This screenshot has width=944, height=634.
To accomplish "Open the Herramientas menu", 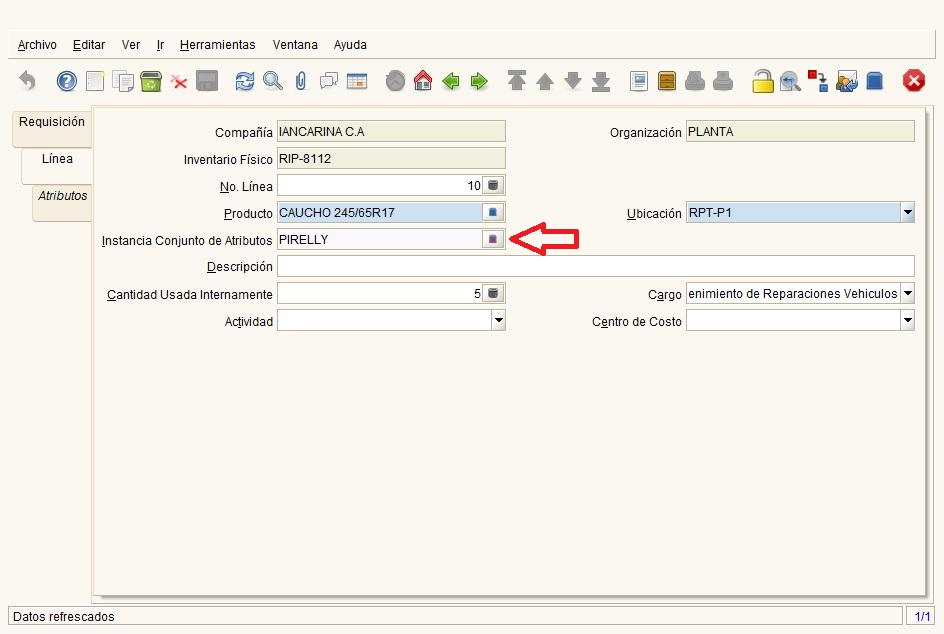I will pyautogui.click(x=217, y=45).
